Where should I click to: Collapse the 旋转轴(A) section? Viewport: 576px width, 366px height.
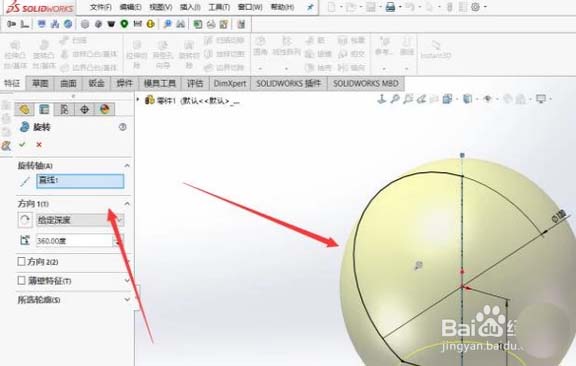pyautogui.click(x=127, y=166)
